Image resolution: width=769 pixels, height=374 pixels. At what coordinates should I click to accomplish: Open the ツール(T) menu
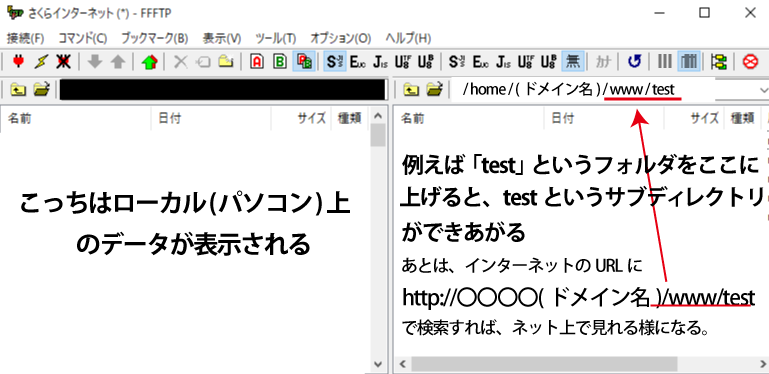(276, 38)
